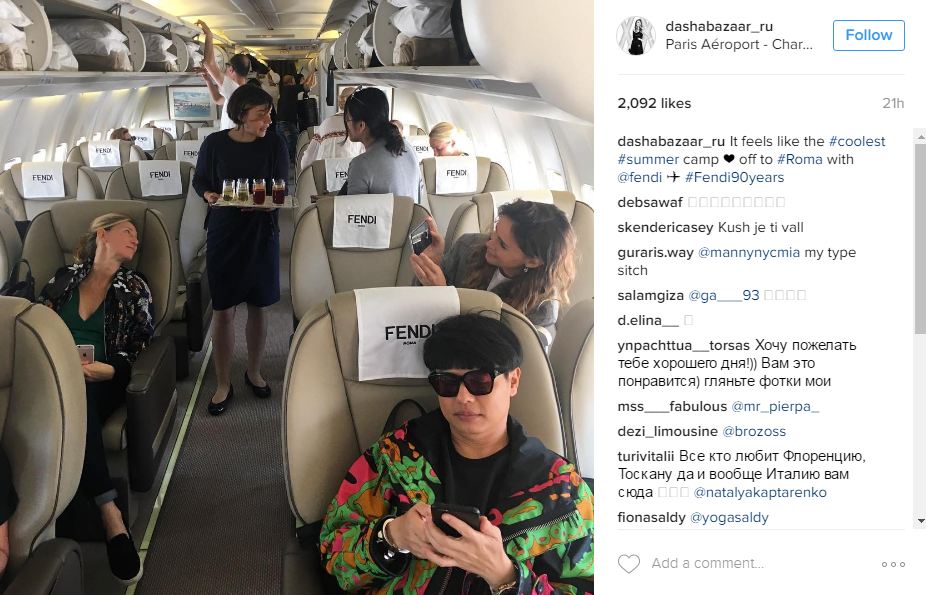Open the dashabazaar_ru username in header
This screenshot has height=595, width=926.
click(x=719, y=27)
